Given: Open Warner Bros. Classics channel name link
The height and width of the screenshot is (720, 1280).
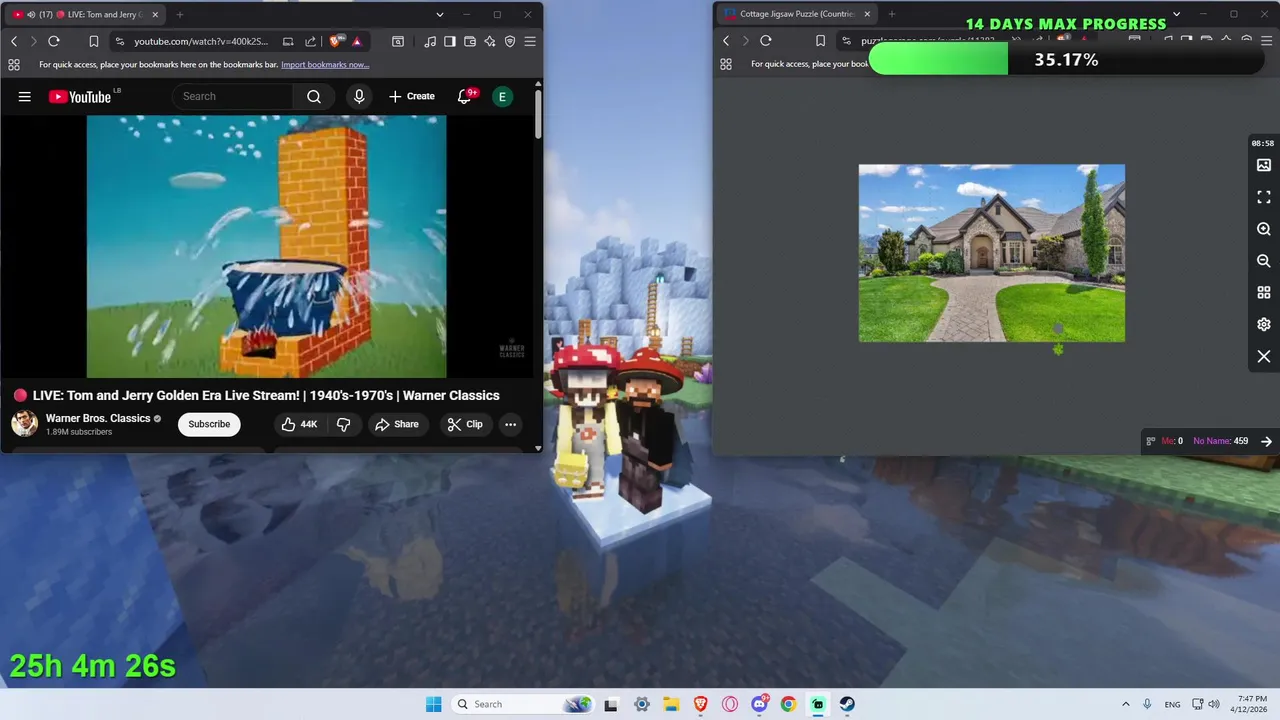Looking at the screenshot, I should click(98, 418).
